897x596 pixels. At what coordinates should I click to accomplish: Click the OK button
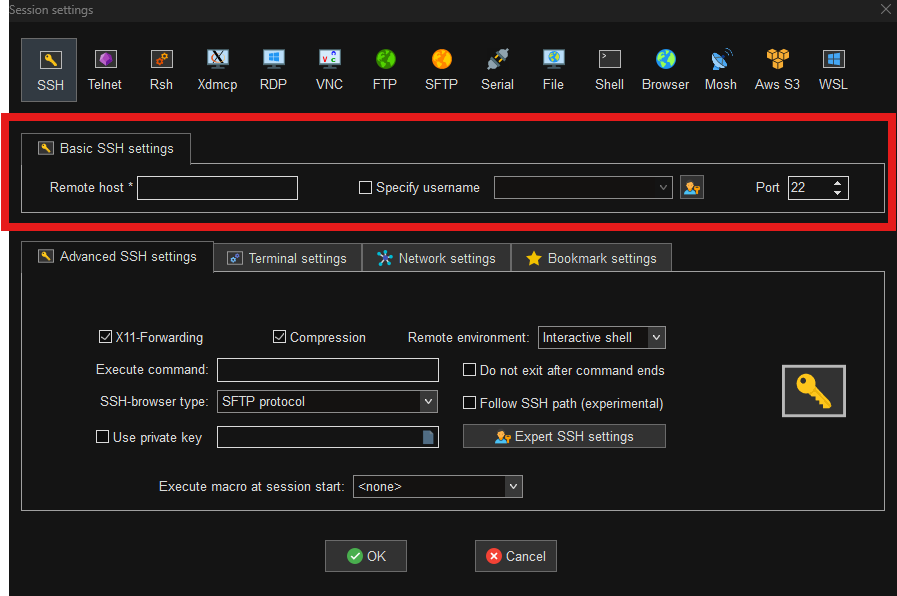pyautogui.click(x=366, y=556)
